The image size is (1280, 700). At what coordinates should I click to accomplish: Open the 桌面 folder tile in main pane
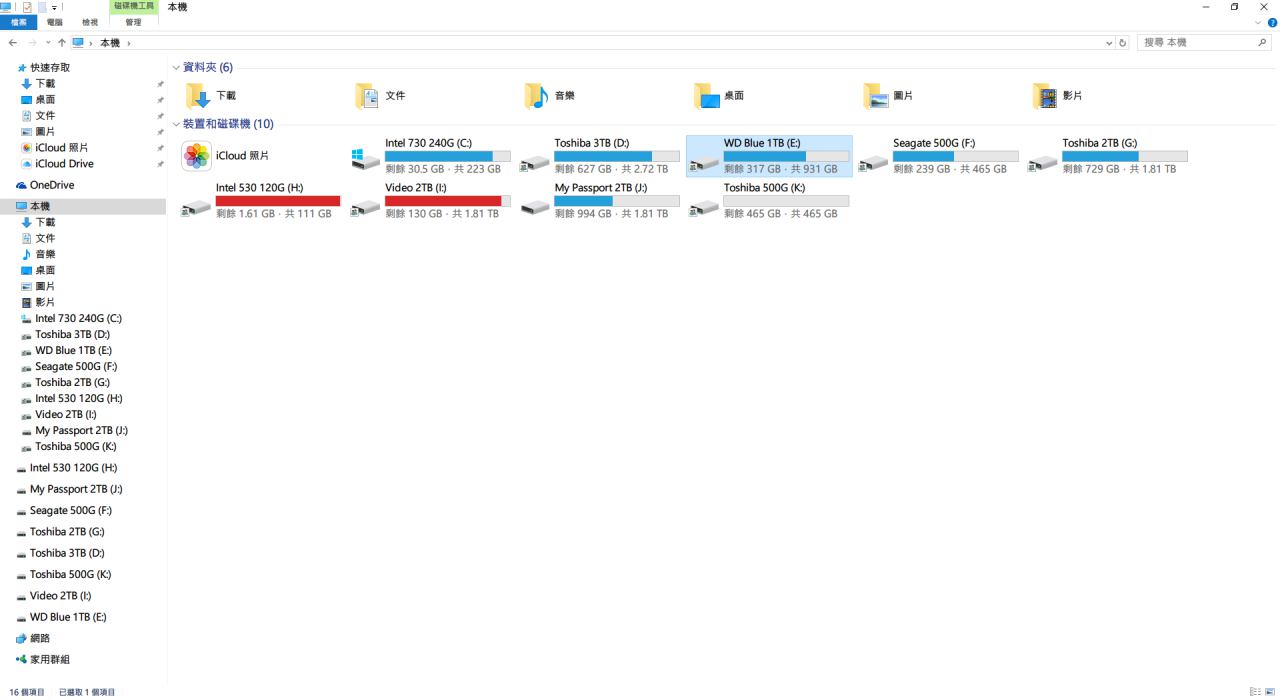(x=720, y=96)
